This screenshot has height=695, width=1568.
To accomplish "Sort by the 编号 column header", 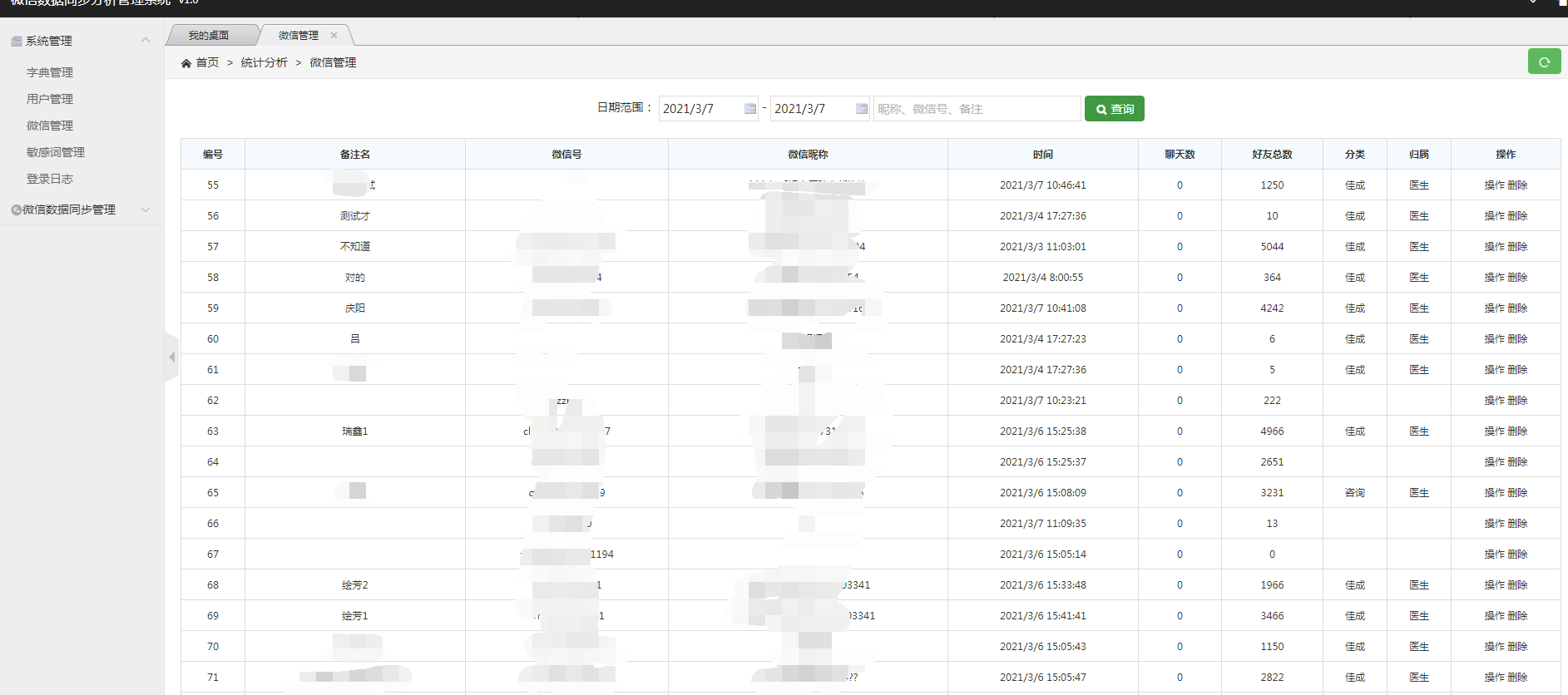I will point(213,154).
